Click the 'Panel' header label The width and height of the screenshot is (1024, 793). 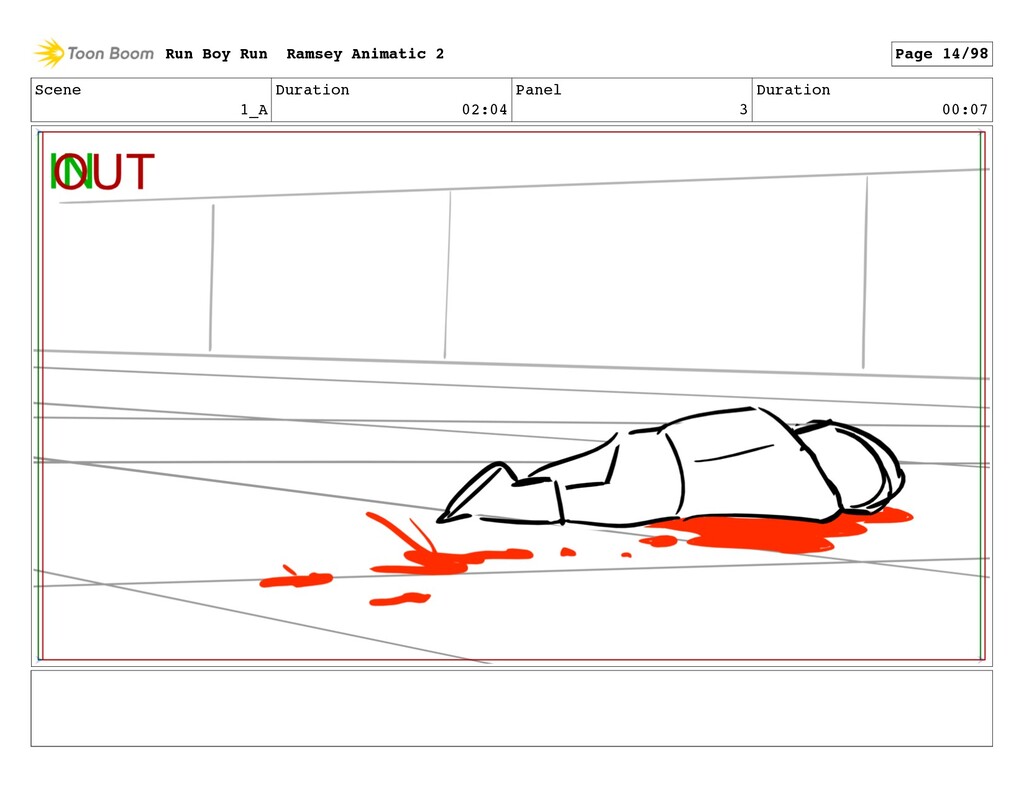point(538,89)
